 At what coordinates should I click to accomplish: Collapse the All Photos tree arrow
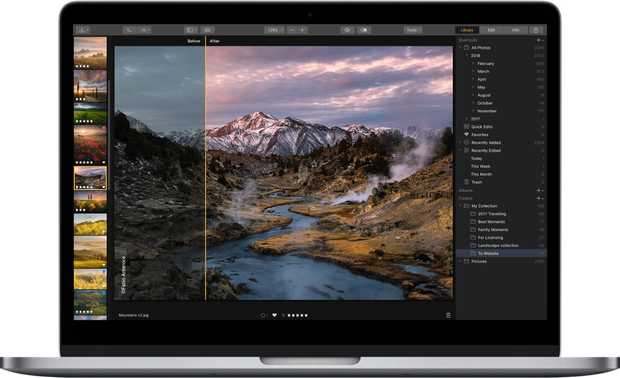pos(460,47)
